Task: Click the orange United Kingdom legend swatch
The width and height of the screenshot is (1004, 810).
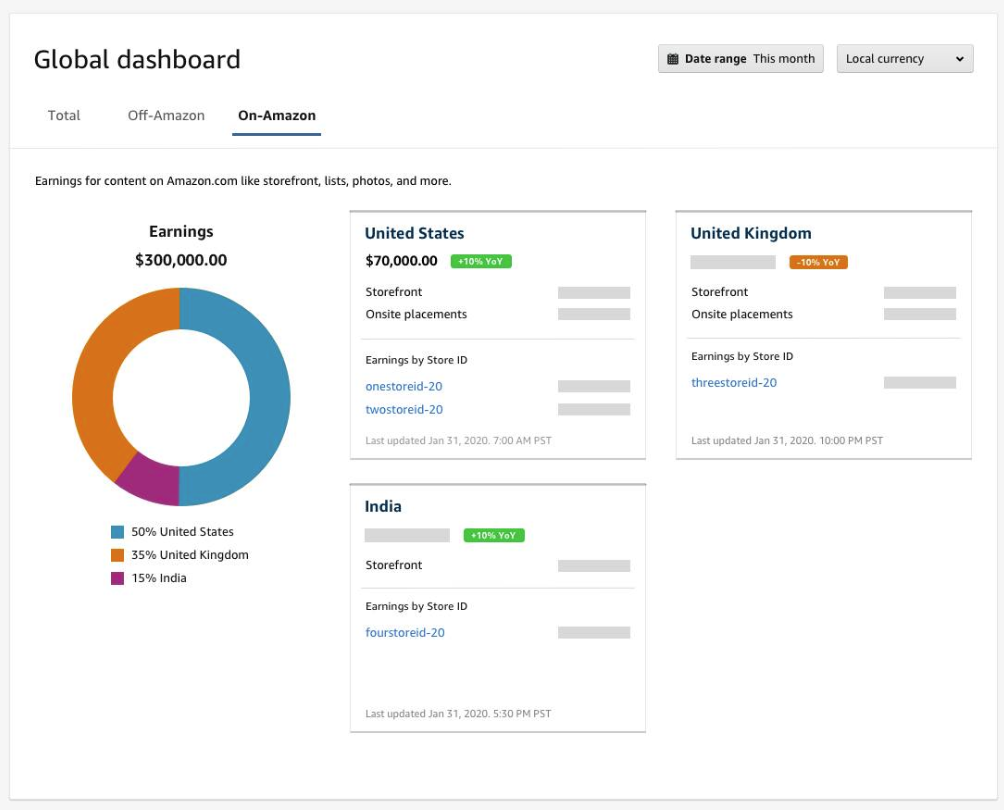Action: point(117,555)
